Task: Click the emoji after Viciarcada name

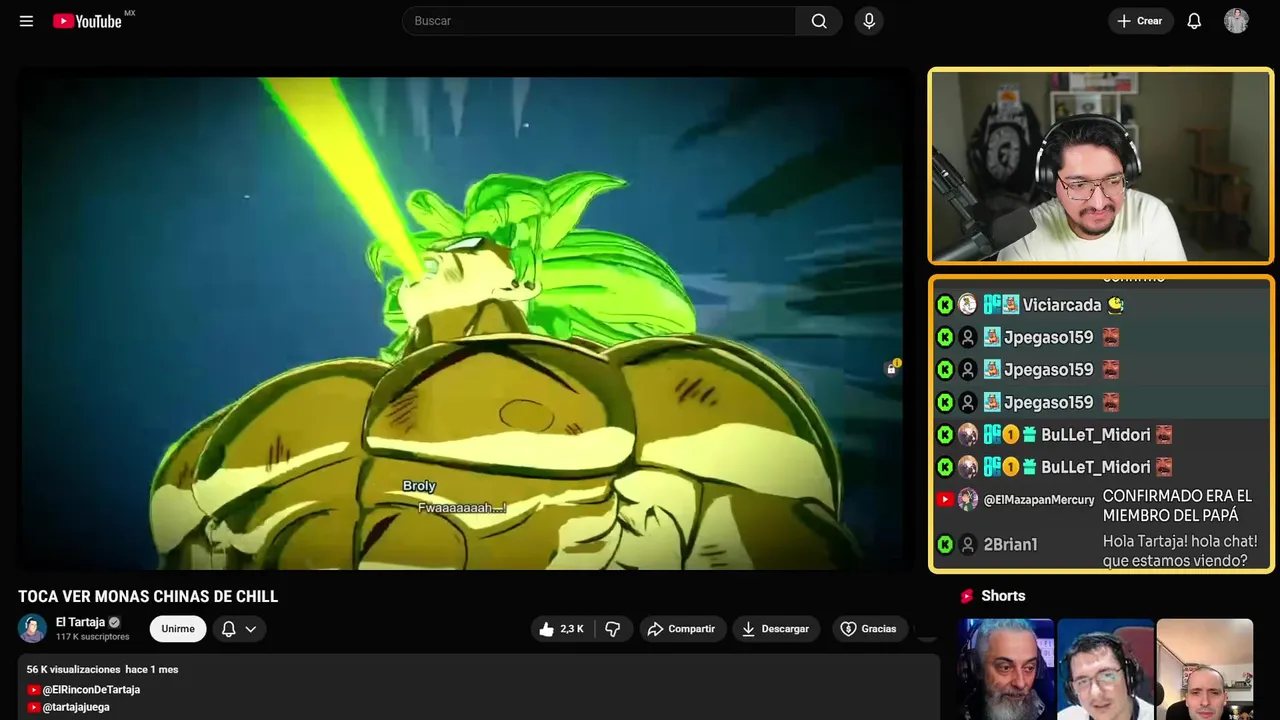Action: (x=1115, y=305)
